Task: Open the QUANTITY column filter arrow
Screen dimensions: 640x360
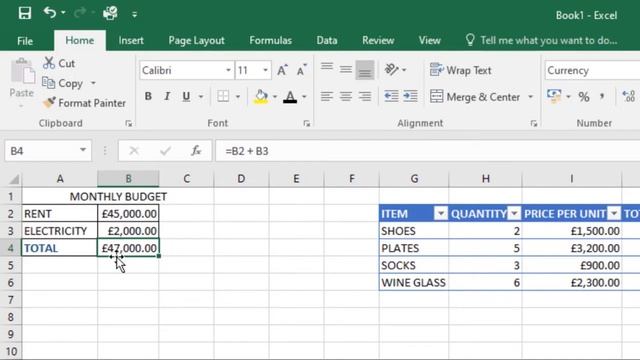Action: coord(514,213)
